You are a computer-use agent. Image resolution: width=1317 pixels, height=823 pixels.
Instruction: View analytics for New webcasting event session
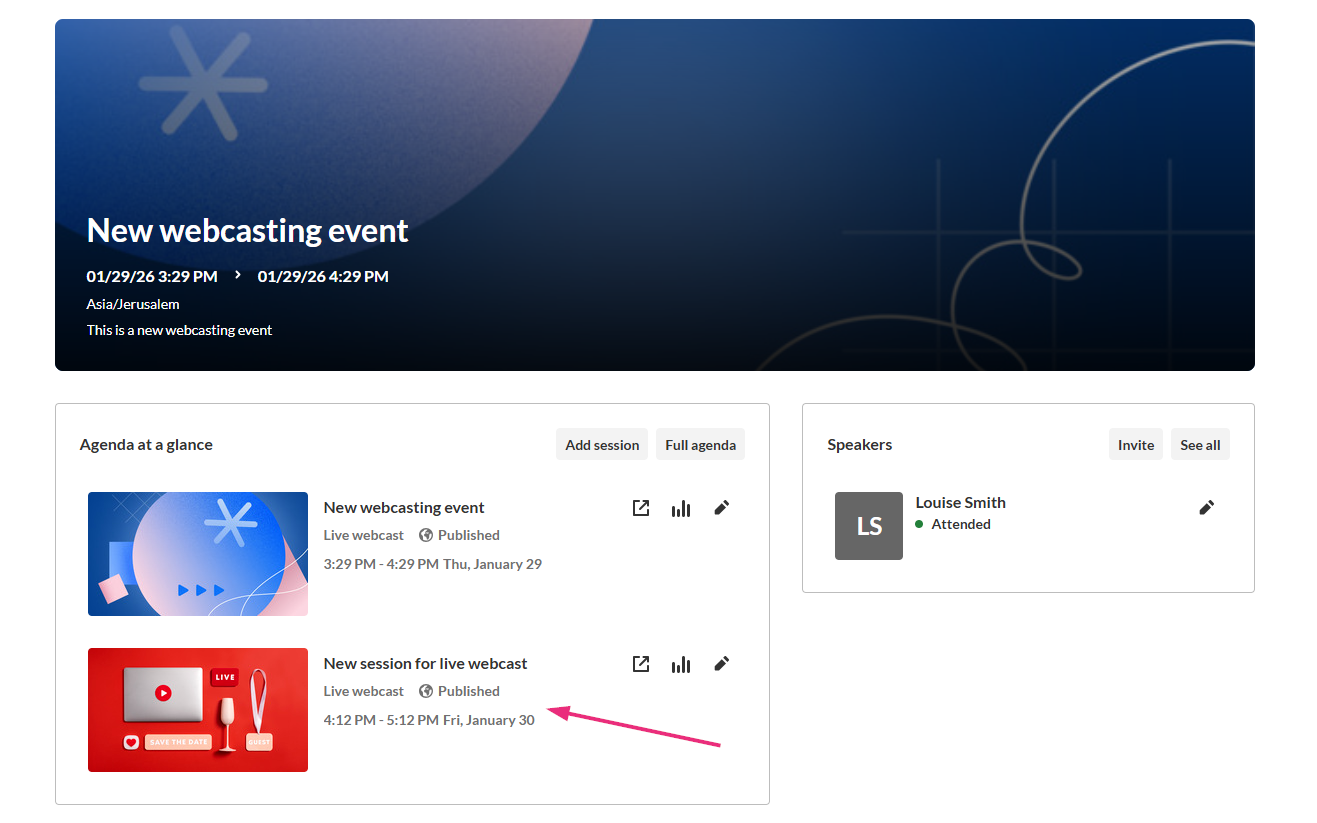click(681, 508)
